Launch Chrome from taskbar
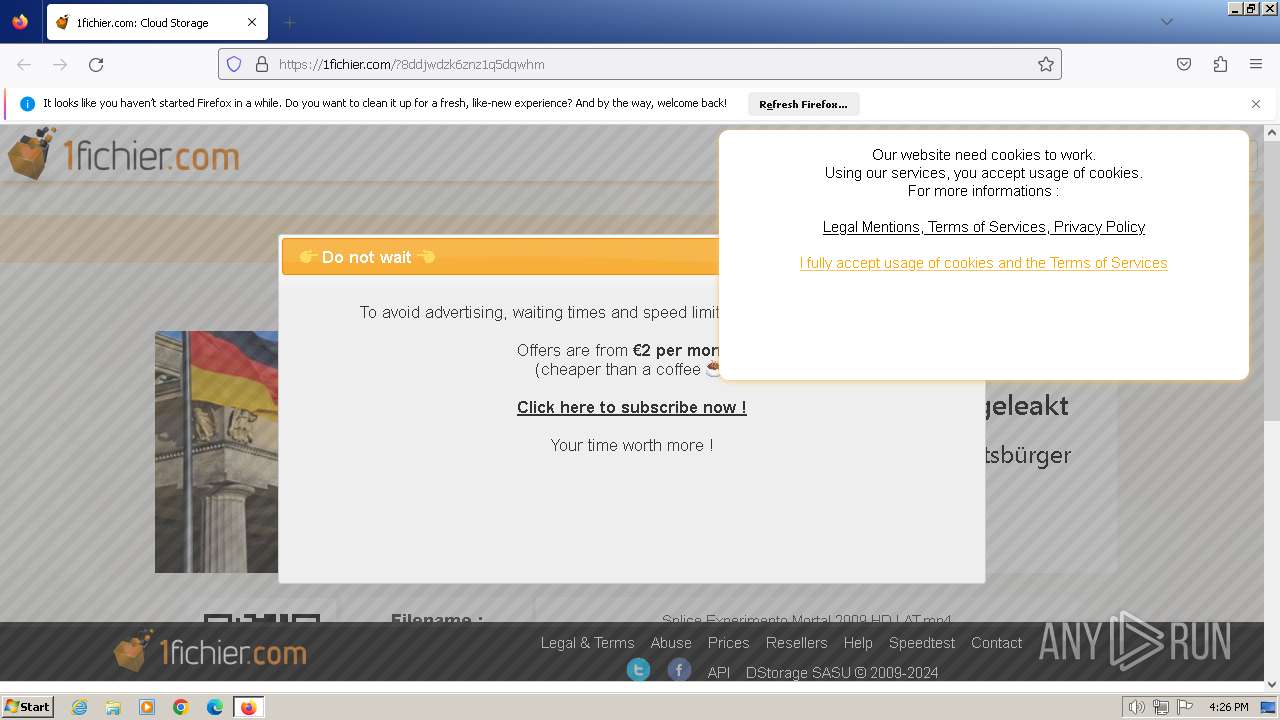Image resolution: width=1280 pixels, height=720 pixels. click(181, 707)
